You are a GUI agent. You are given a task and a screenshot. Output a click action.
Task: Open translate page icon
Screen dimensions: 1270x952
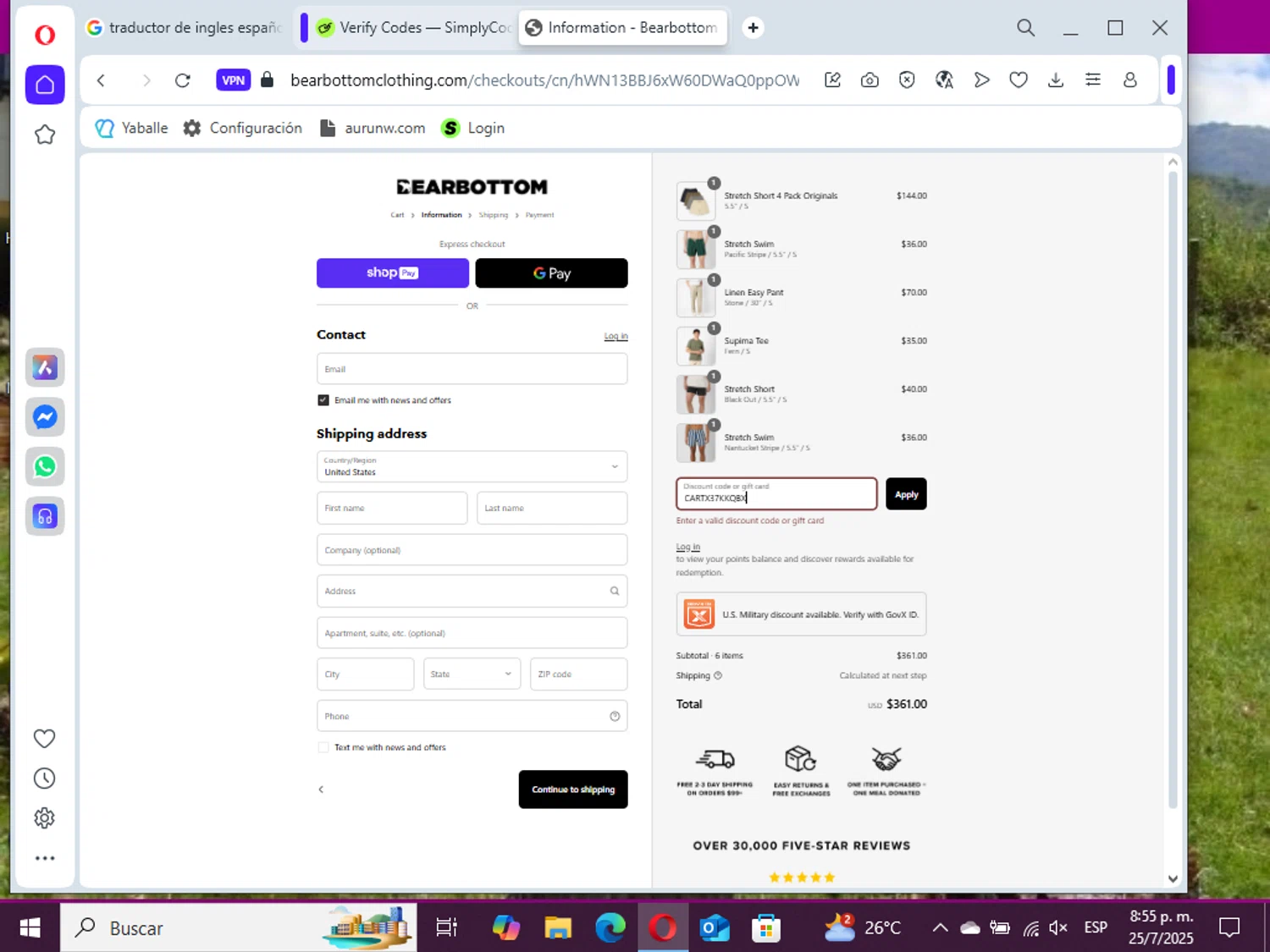[x=944, y=80]
